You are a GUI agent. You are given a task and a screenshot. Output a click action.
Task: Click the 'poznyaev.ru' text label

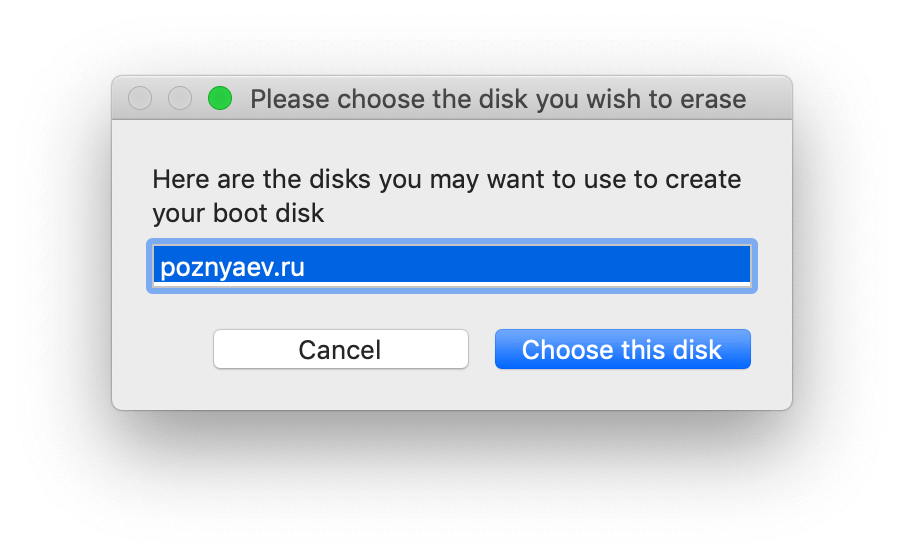231,267
